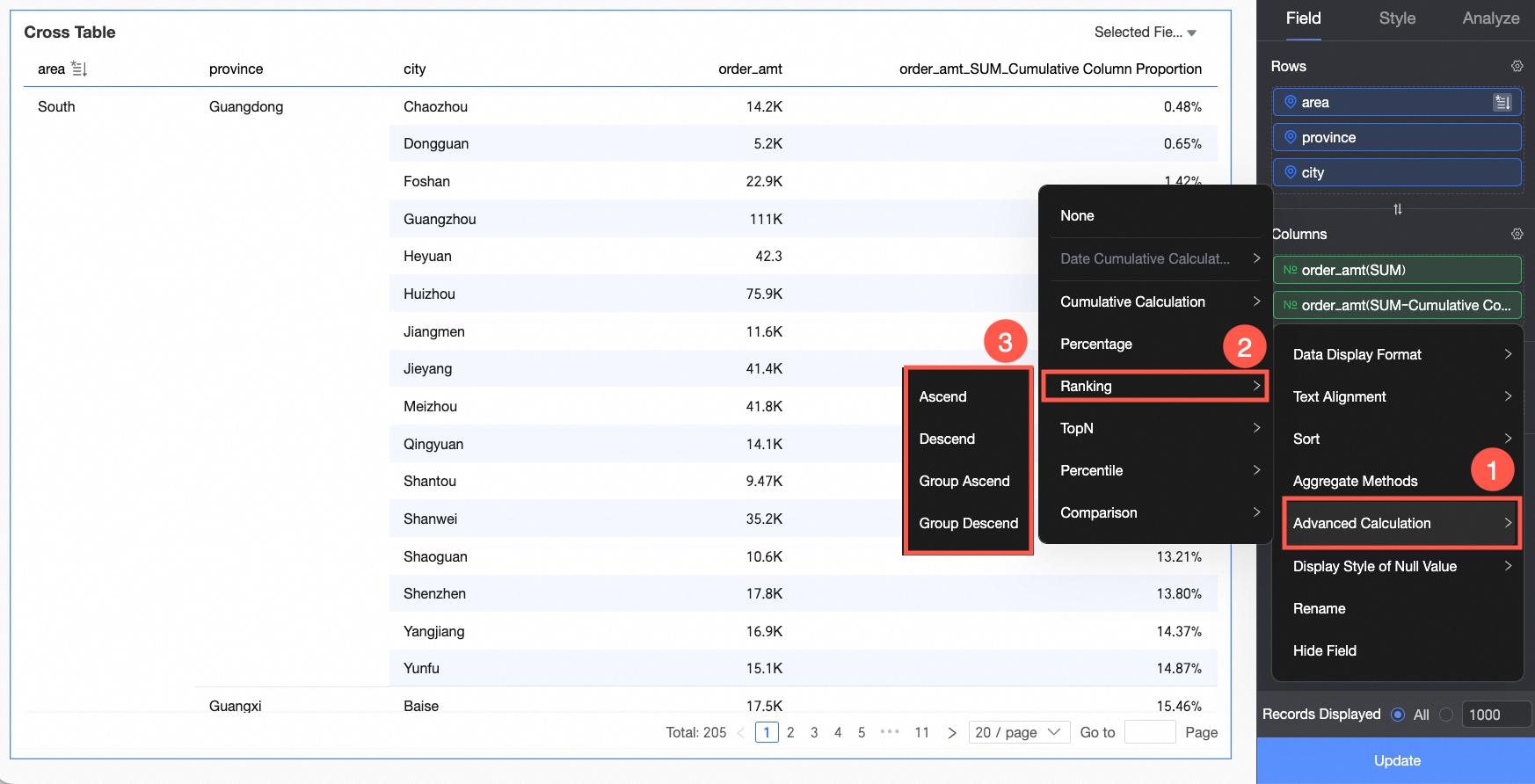Click the pagination ellipsis to jump pages
Image resolution: width=1535 pixels, height=784 pixels.
[890, 731]
